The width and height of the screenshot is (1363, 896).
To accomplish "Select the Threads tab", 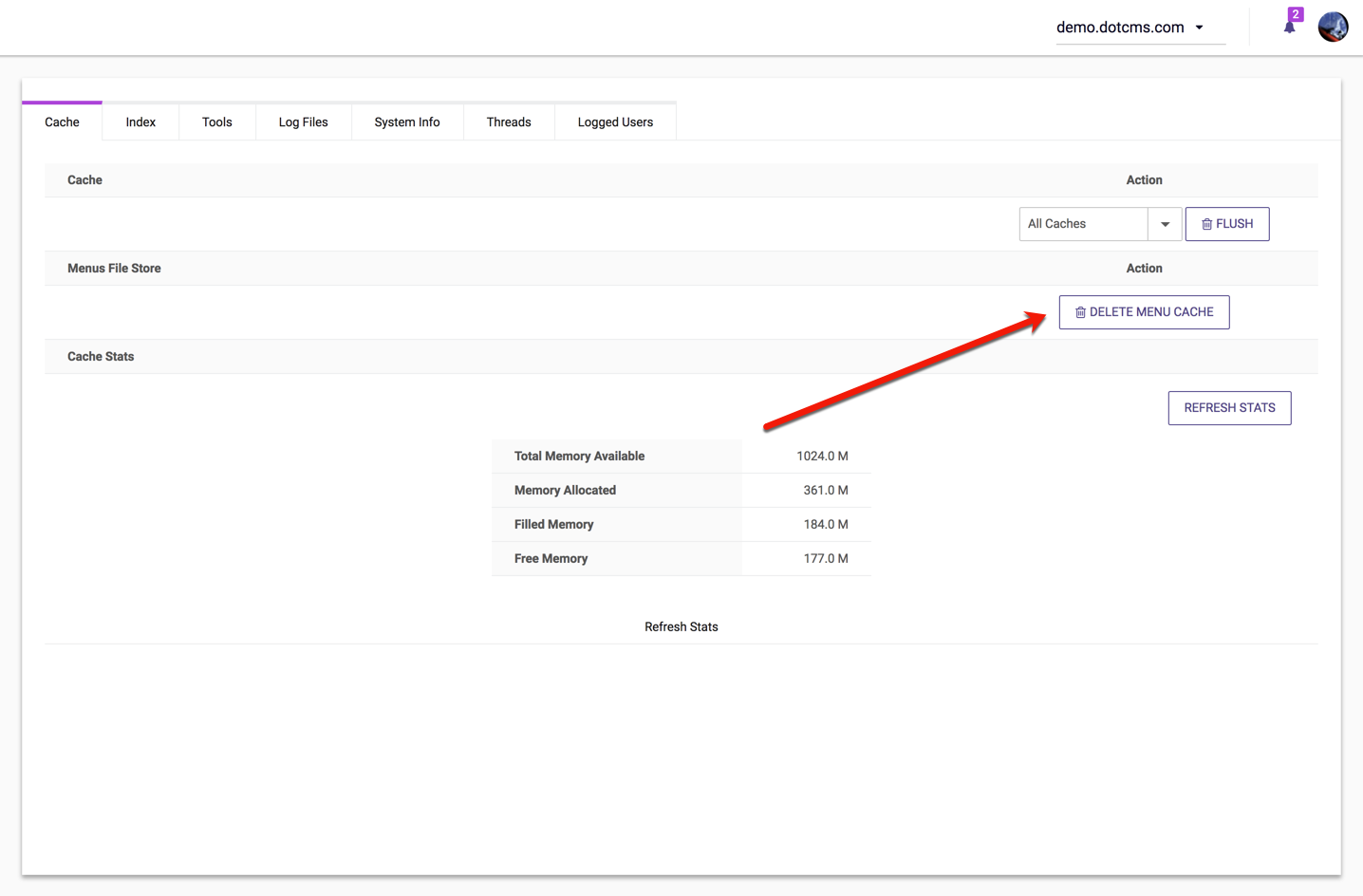I will coord(508,122).
